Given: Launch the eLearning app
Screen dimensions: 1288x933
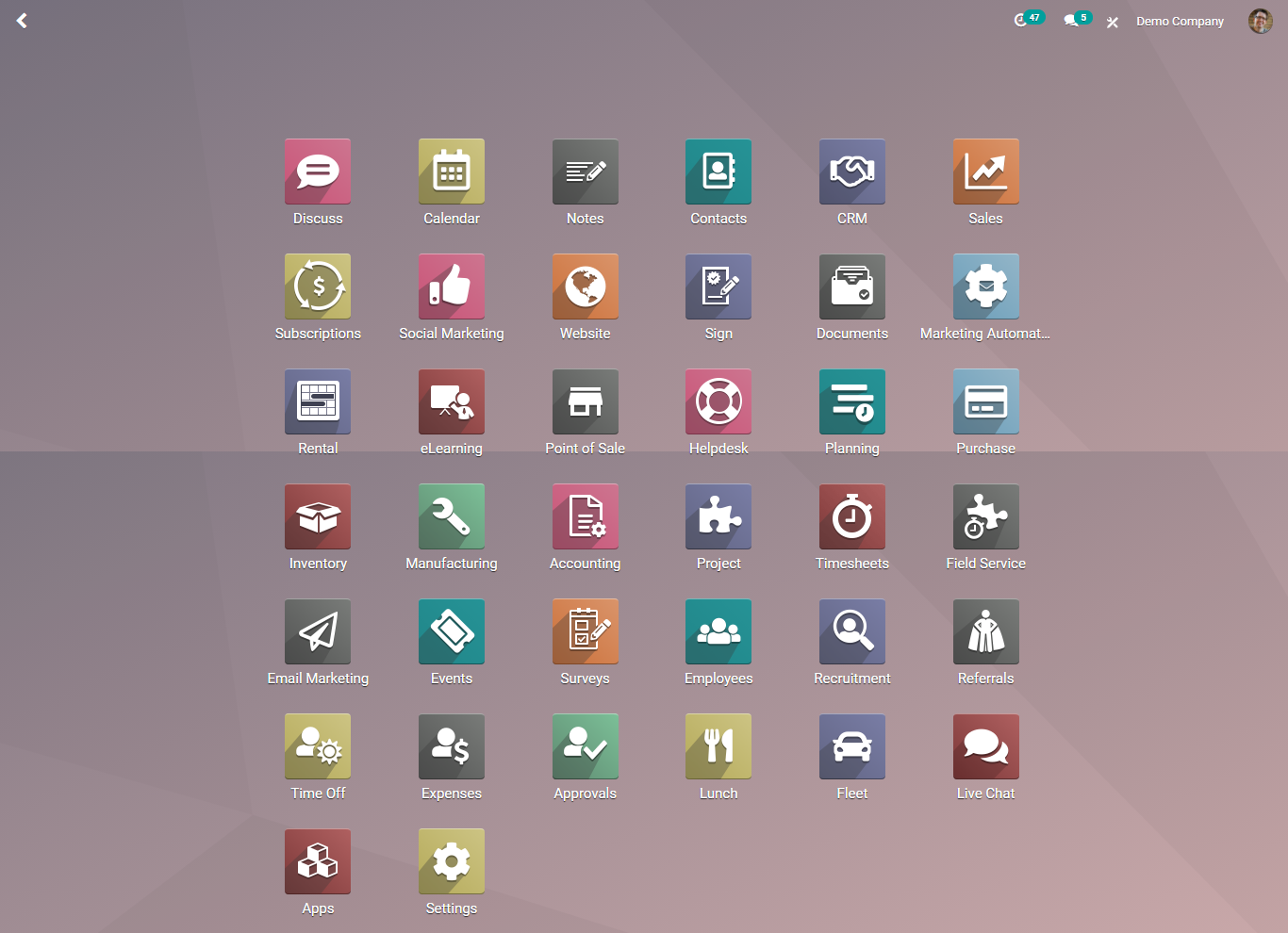Looking at the screenshot, I should pos(452,401).
